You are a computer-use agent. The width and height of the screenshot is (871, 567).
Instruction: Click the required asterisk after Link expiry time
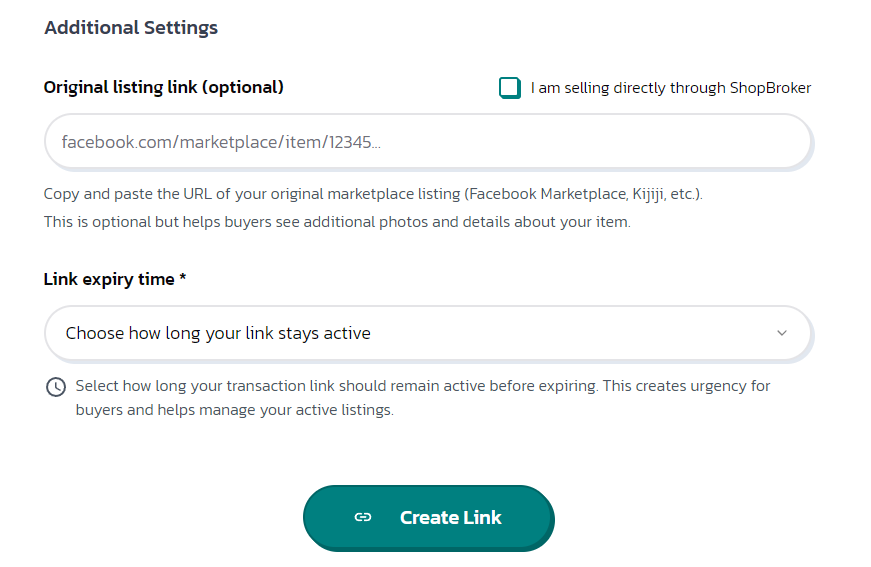point(183,279)
